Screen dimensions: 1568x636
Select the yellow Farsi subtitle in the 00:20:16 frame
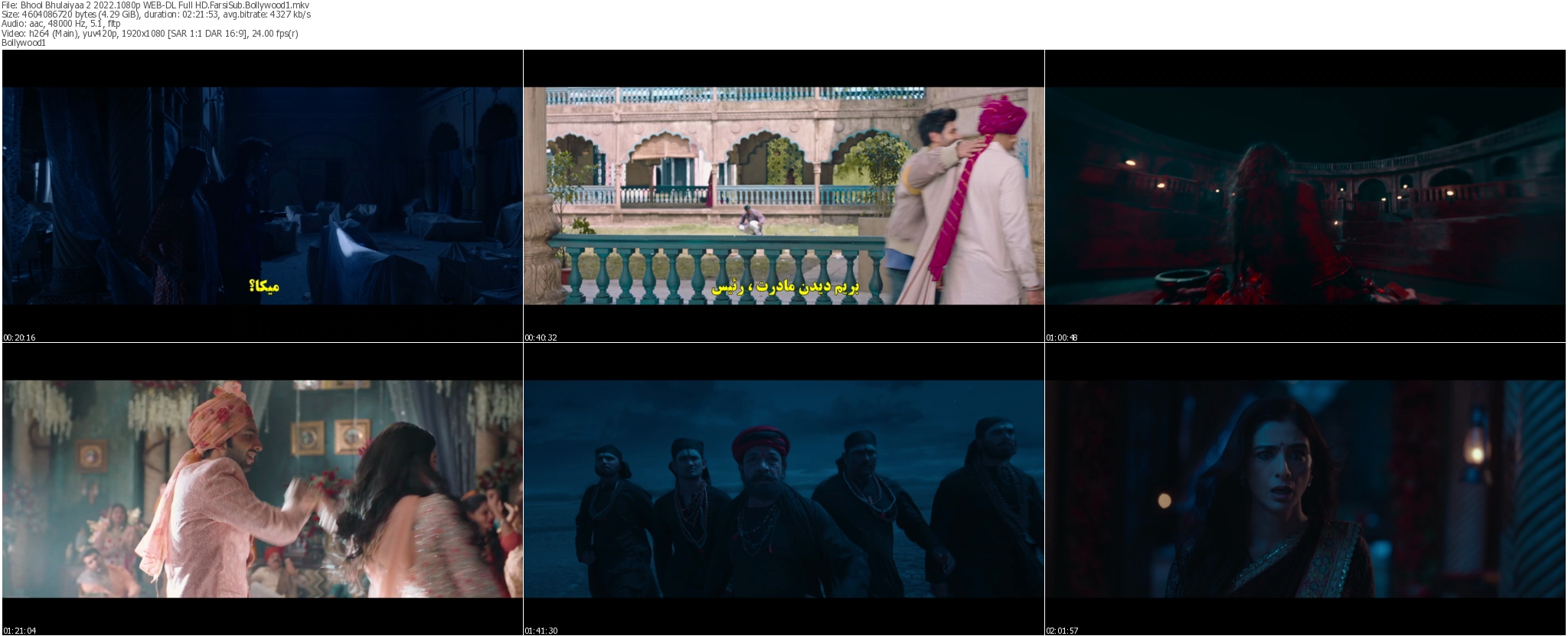point(264,287)
